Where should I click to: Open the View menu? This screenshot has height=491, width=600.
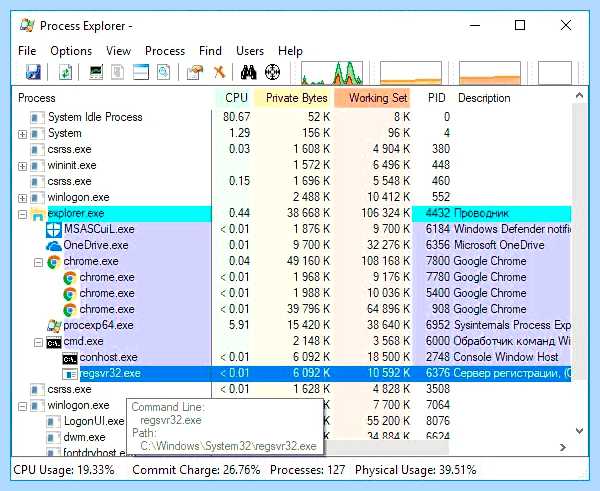tap(118, 51)
